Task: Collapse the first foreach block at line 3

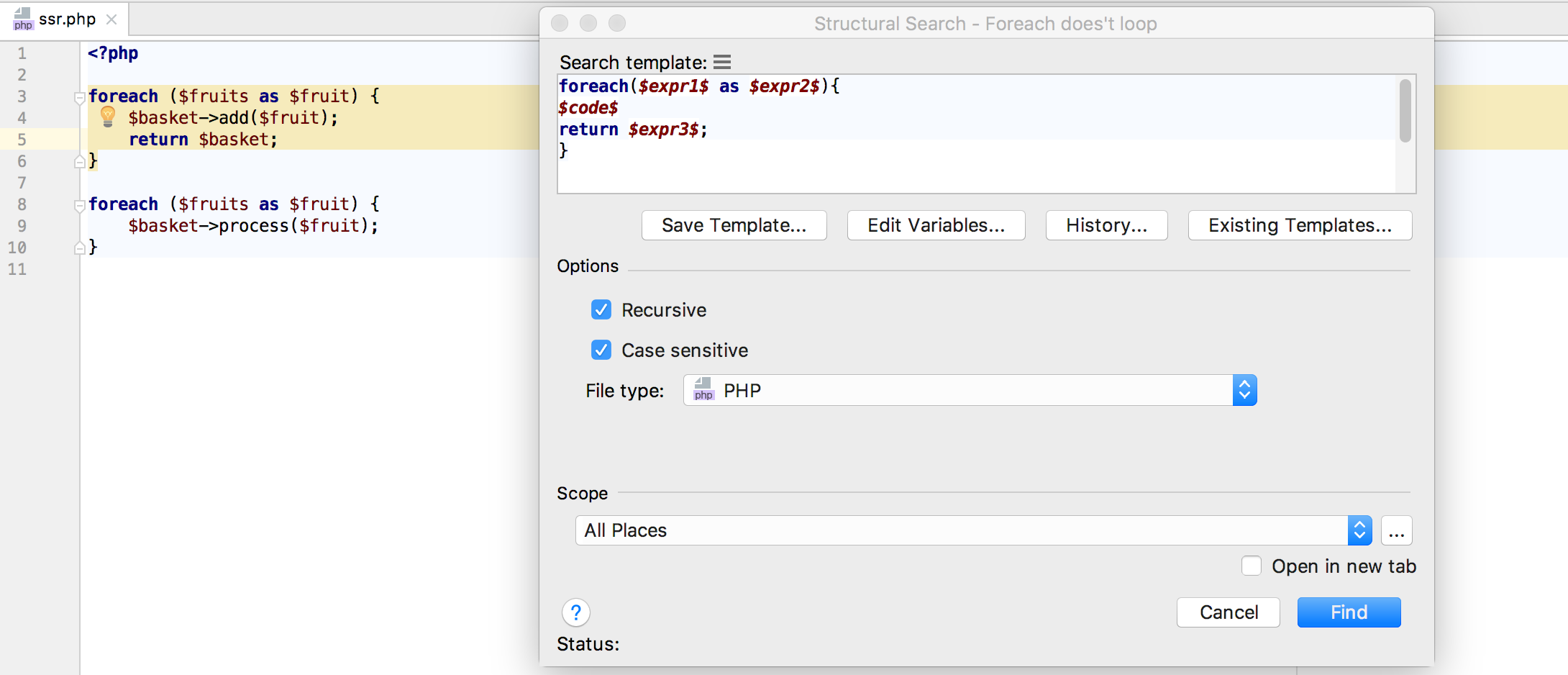Action: tap(80, 97)
